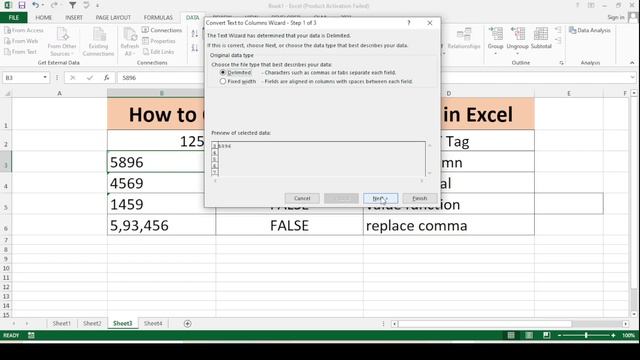Screen dimensions: 640x360
Task: Select the Delimited radio button
Action: [x=223, y=72]
